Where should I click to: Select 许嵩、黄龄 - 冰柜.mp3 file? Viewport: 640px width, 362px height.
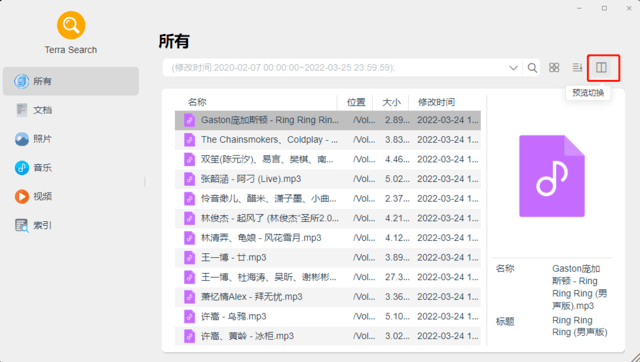tap(328, 336)
